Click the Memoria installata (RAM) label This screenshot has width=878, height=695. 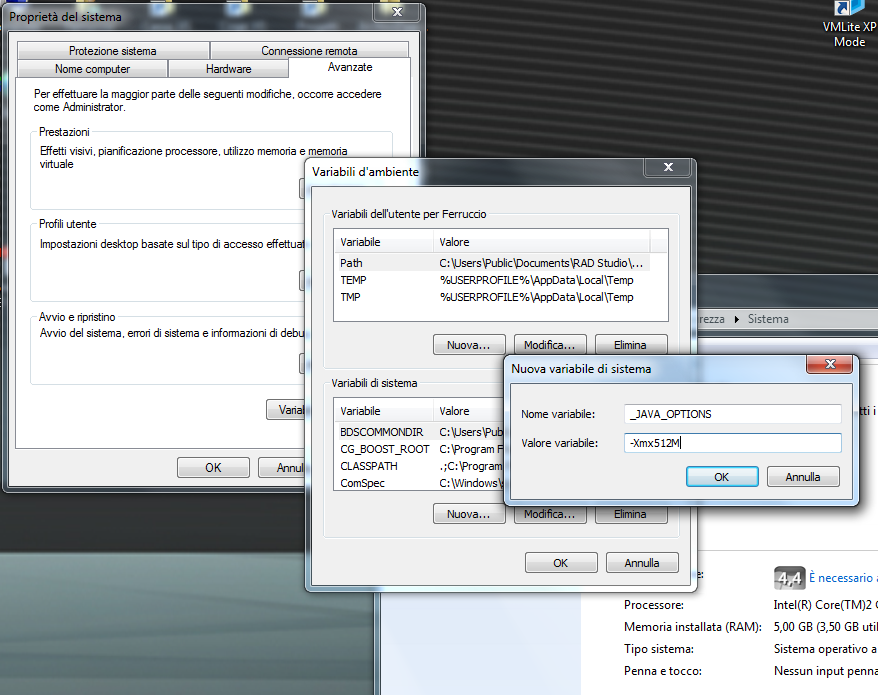click(x=693, y=627)
